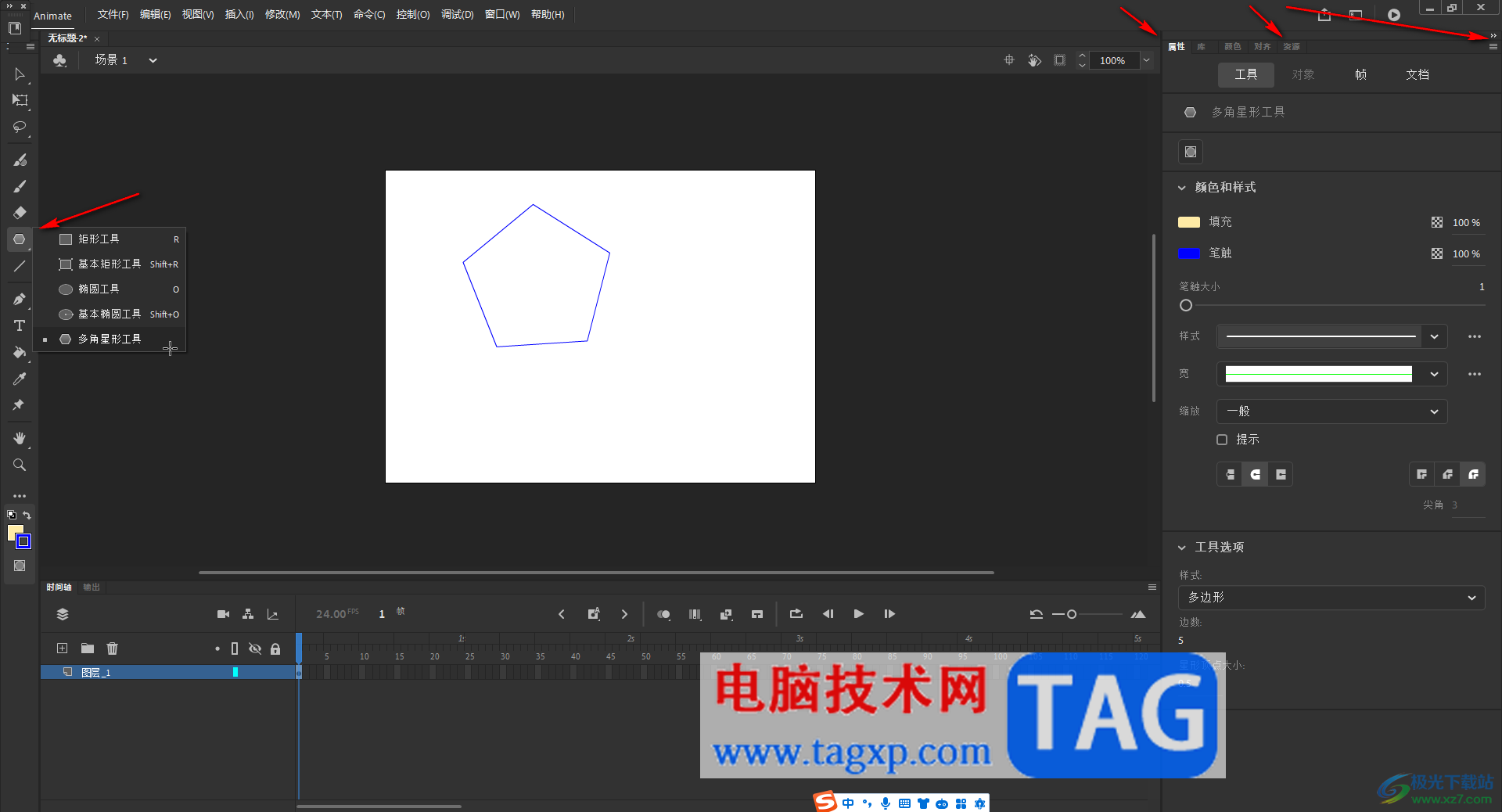This screenshot has width=1502, height=812.
Task: Open the 窗口(W) menu
Action: tap(502, 15)
